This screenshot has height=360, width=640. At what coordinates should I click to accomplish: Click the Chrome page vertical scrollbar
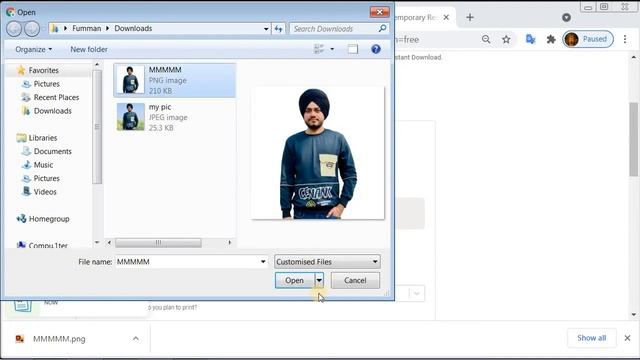tap(633, 139)
